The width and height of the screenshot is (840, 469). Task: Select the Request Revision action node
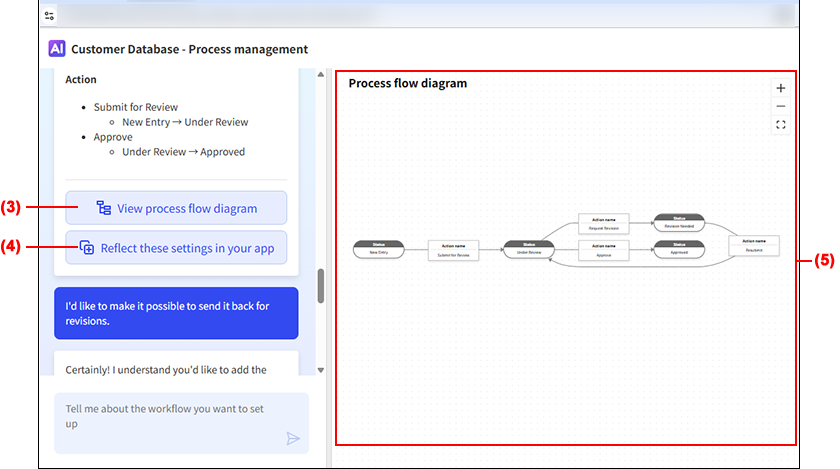[x=603, y=223]
